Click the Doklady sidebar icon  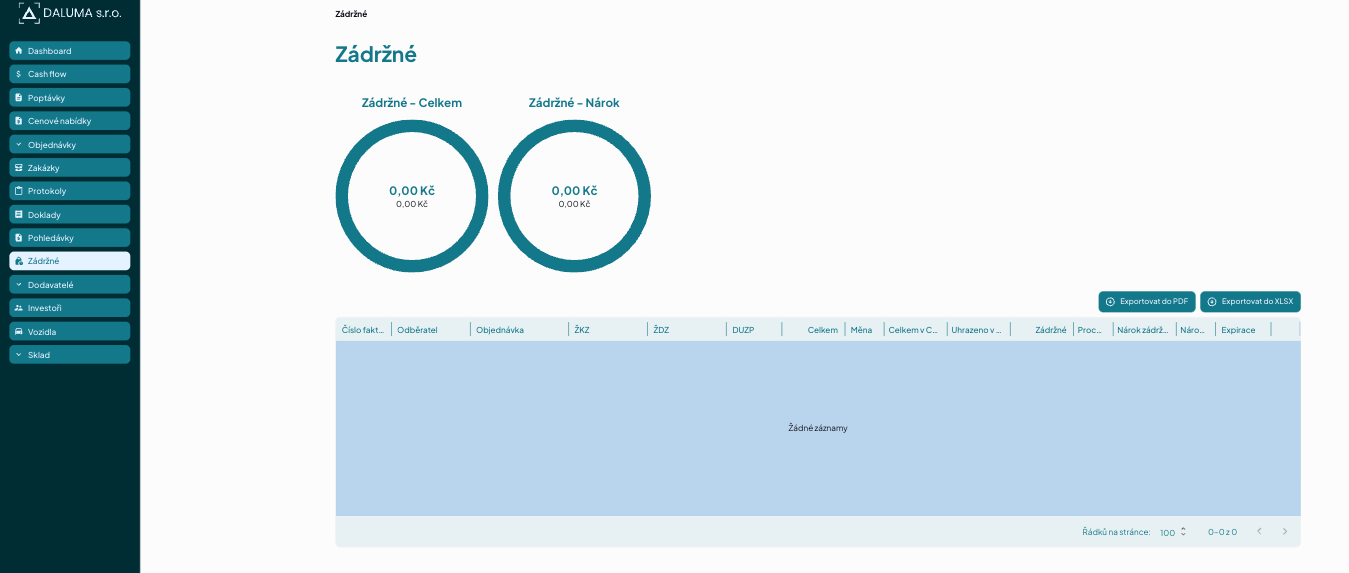pyautogui.click(x=18, y=214)
